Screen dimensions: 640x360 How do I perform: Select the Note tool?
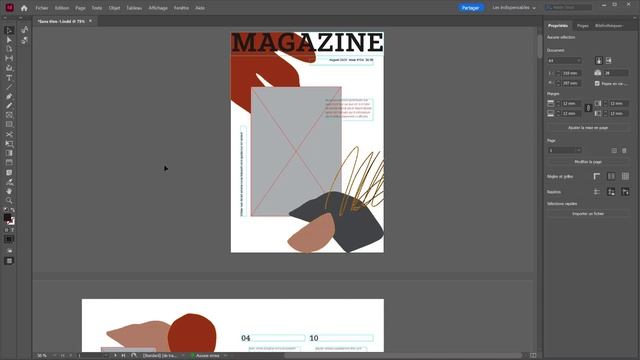pyautogui.click(x=9, y=172)
